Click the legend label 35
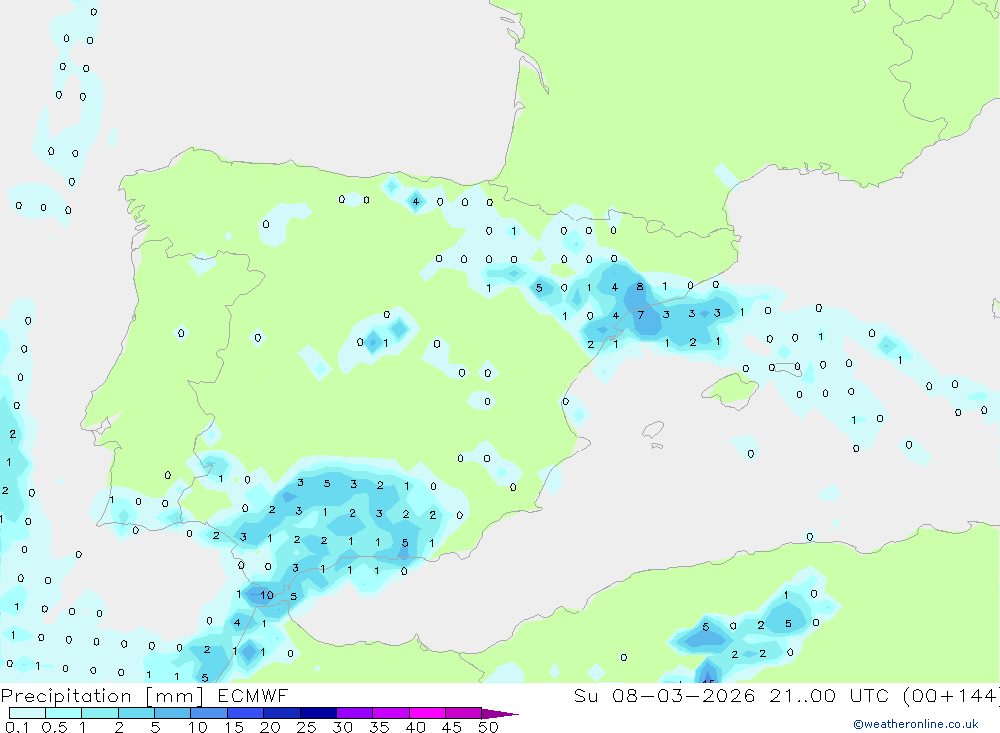Screen dimensions: 1000x733 point(379,727)
